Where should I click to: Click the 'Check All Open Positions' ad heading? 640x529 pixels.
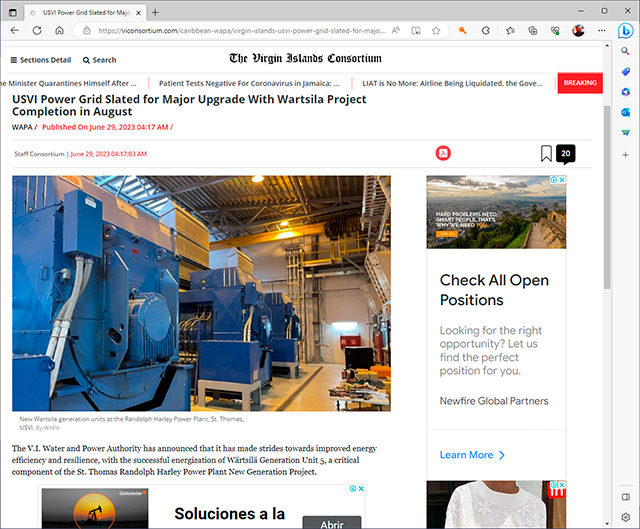tap(494, 290)
